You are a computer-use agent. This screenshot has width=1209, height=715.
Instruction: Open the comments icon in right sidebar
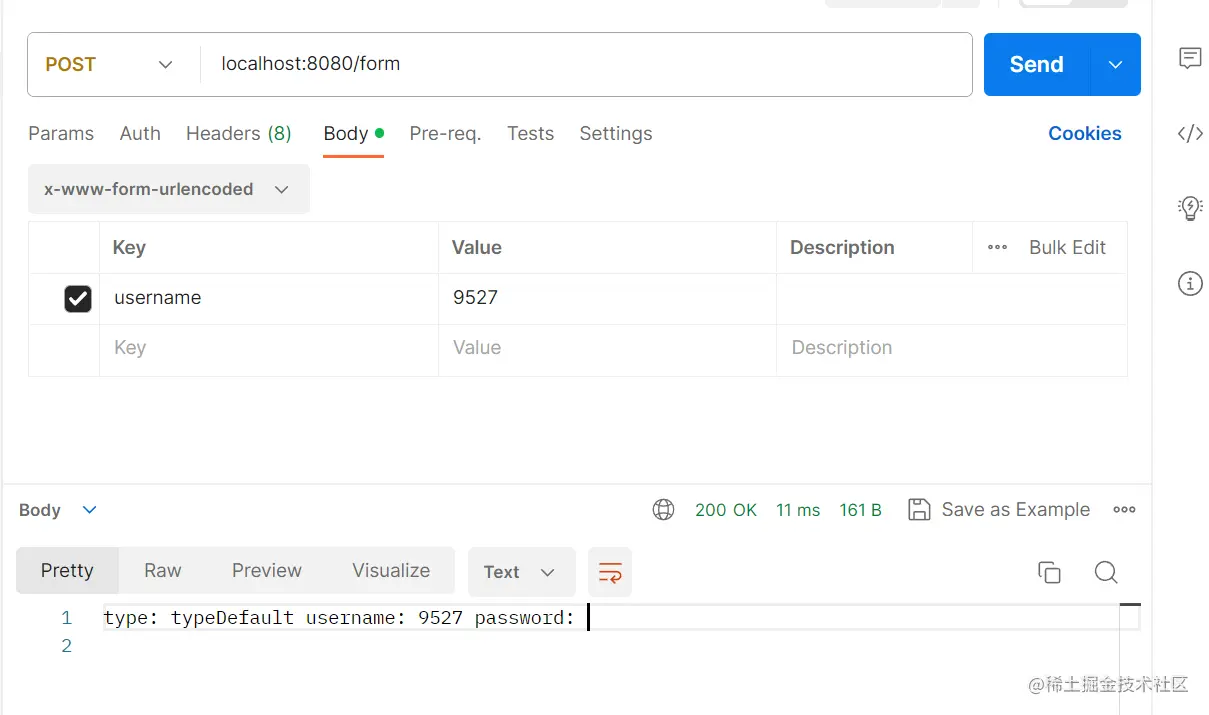1189,58
